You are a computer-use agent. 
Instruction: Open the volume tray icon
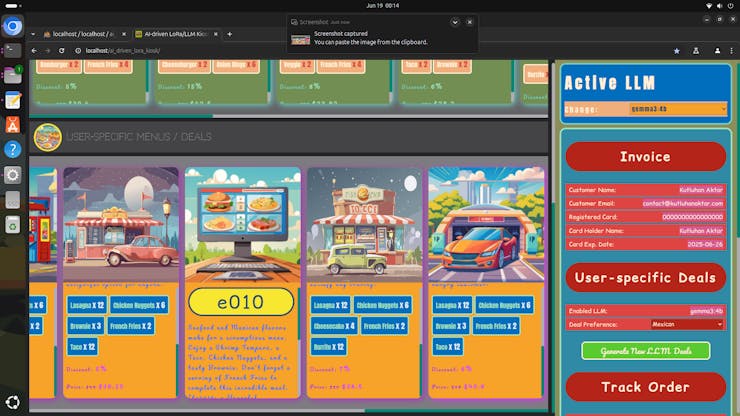[x=720, y=6]
